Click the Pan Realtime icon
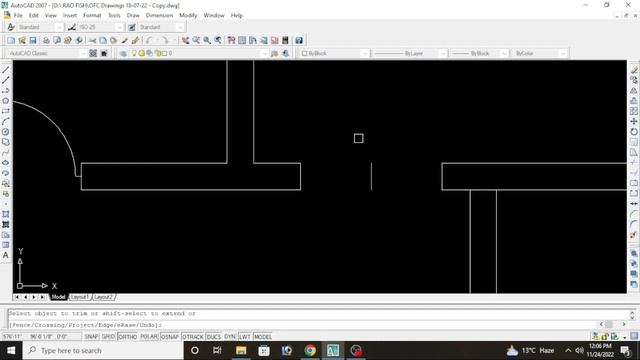 [185, 40]
